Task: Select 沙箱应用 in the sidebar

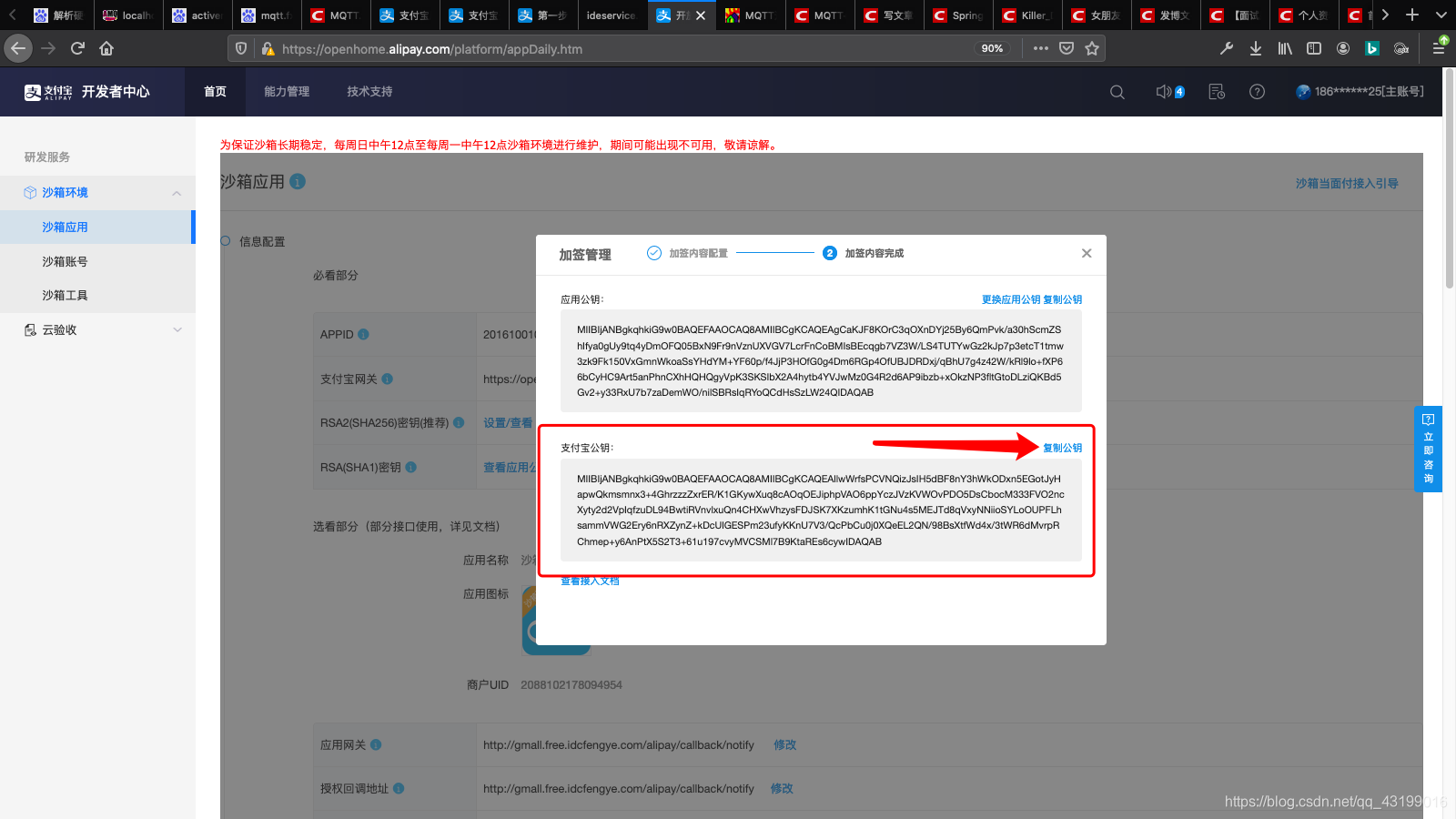Action: point(96,227)
